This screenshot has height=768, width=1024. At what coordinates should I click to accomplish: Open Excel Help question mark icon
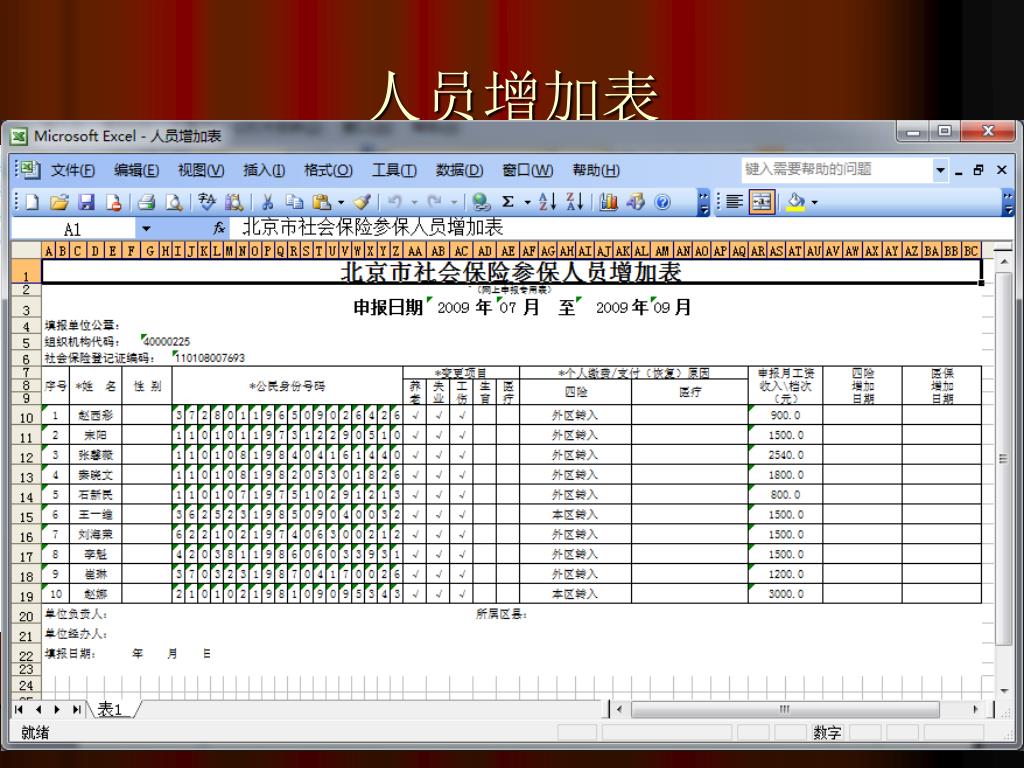pos(662,202)
